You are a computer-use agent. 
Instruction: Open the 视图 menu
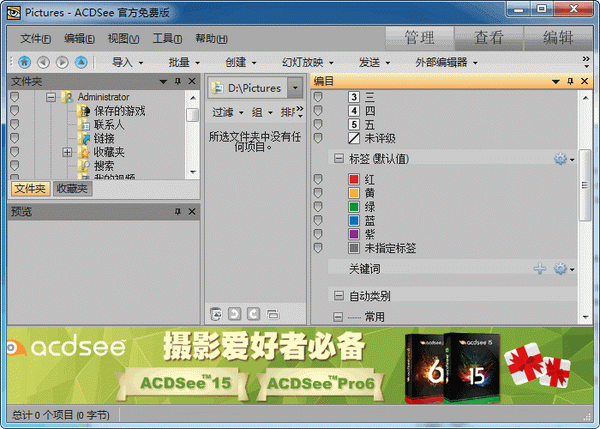pos(123,38)
